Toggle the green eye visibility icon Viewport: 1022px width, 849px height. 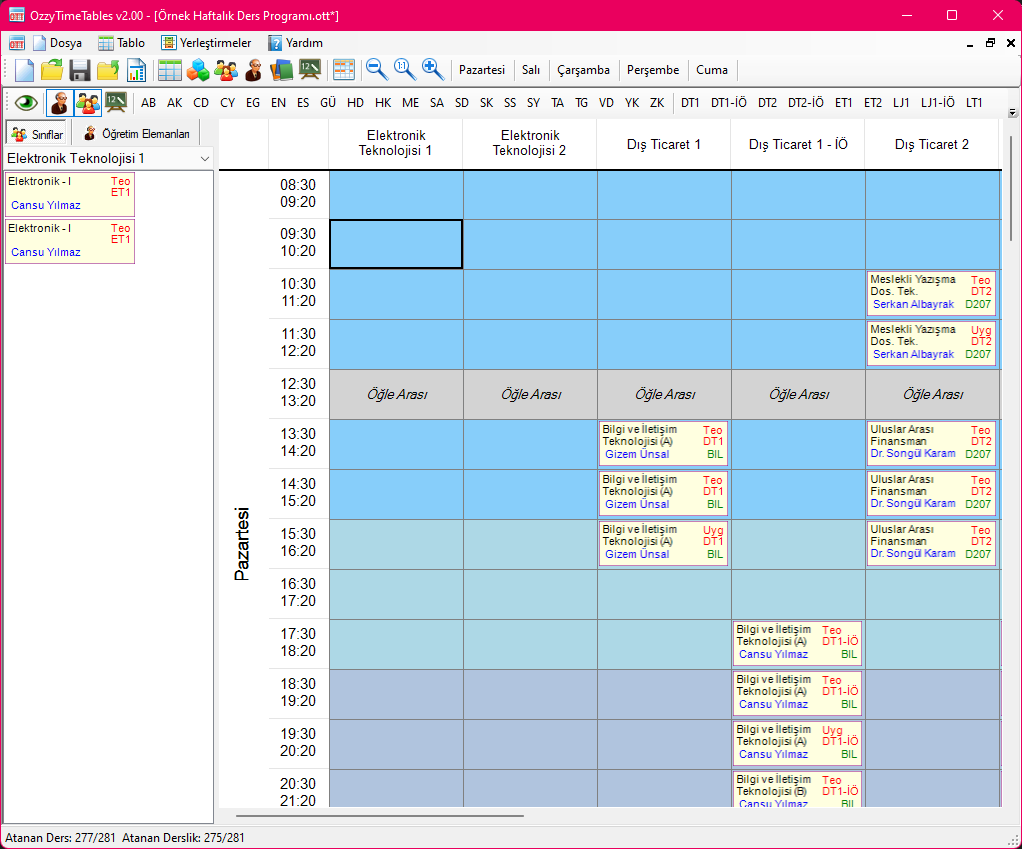coord(25,102)
